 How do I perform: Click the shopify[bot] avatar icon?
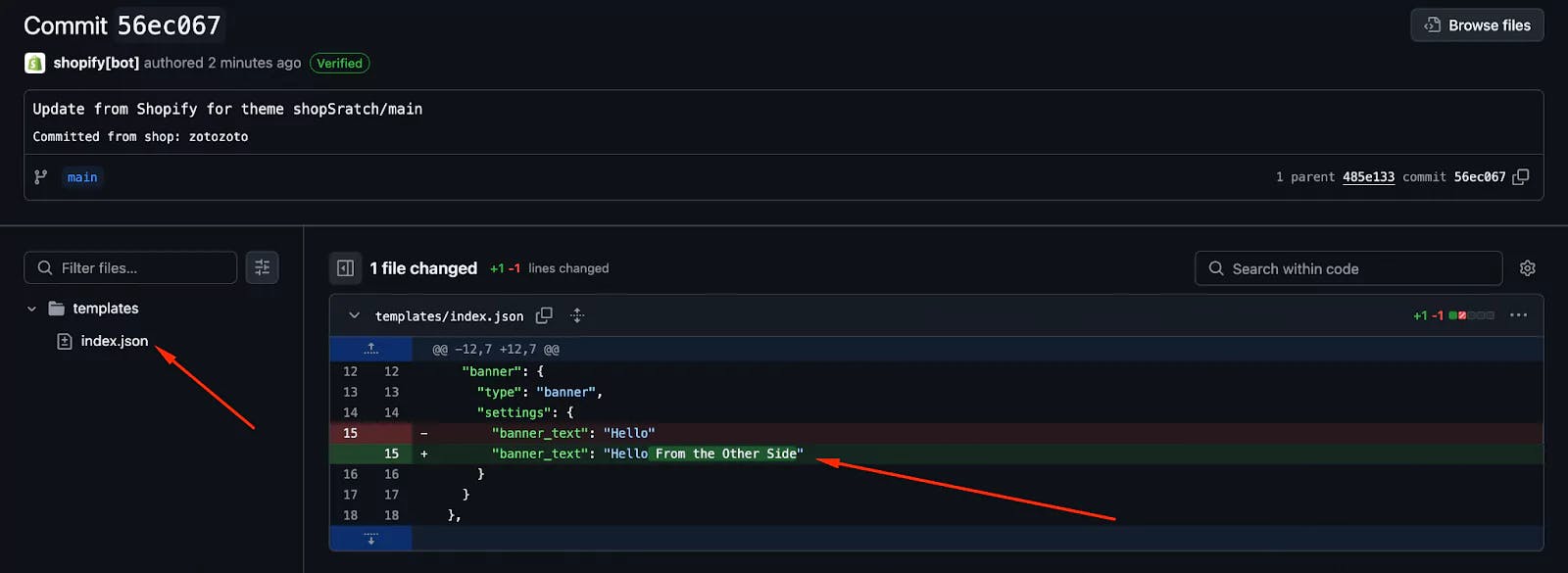[34, 63]
